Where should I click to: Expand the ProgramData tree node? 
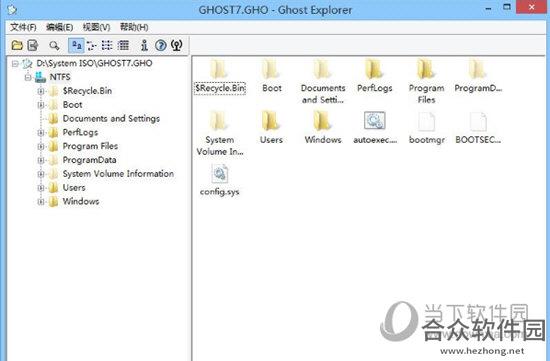coord(41,160)
